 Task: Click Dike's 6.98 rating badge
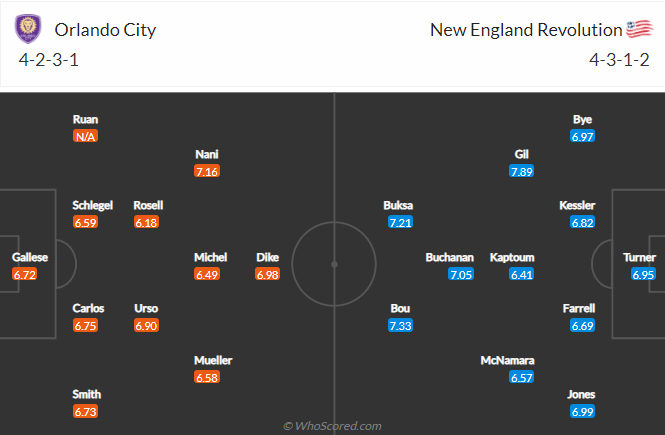pyautogui.click(x=268, y=274)
